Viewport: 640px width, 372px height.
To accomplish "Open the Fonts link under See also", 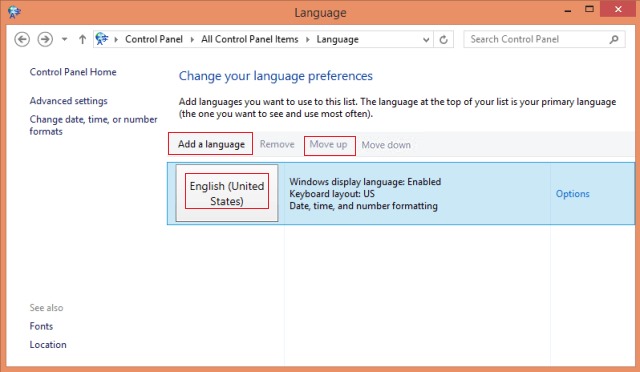I will (x=41, y=326).
